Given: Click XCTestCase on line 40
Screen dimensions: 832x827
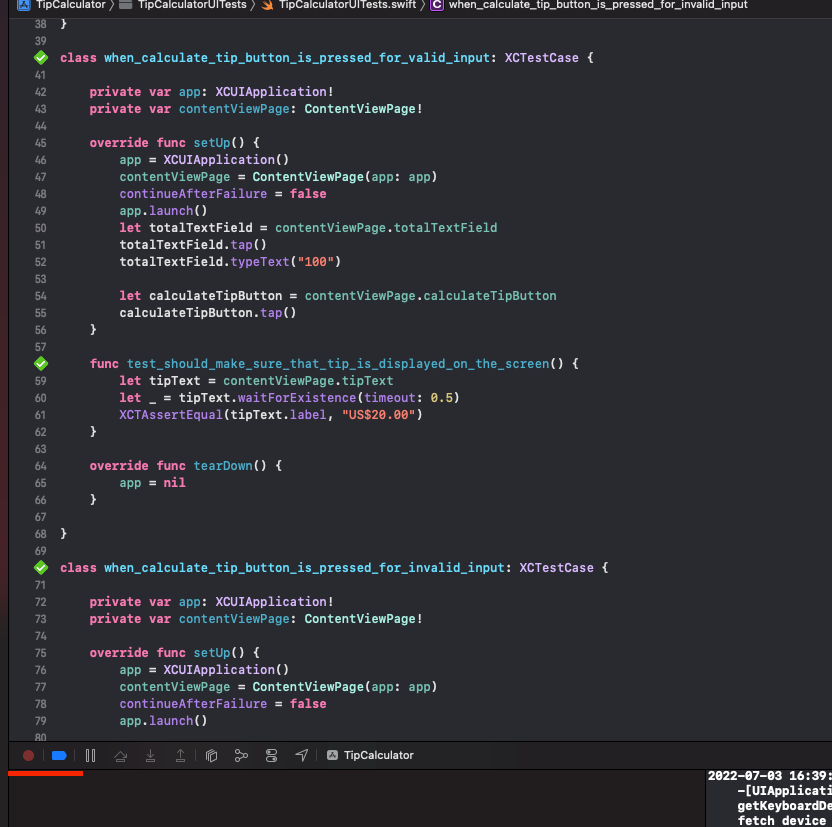Looking at the screenshot, I should coord(541,58).
